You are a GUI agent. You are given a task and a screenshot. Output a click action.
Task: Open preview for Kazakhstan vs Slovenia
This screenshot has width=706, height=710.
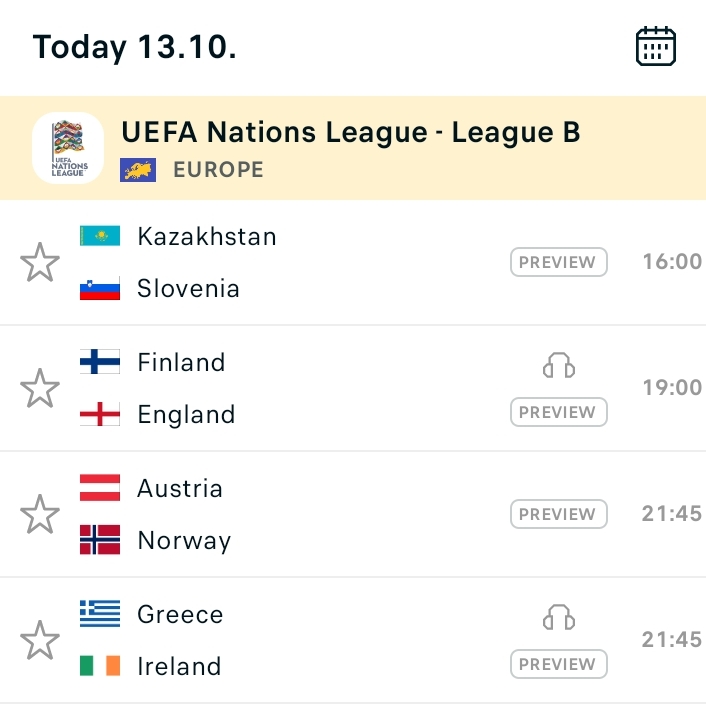pos(559,262)
